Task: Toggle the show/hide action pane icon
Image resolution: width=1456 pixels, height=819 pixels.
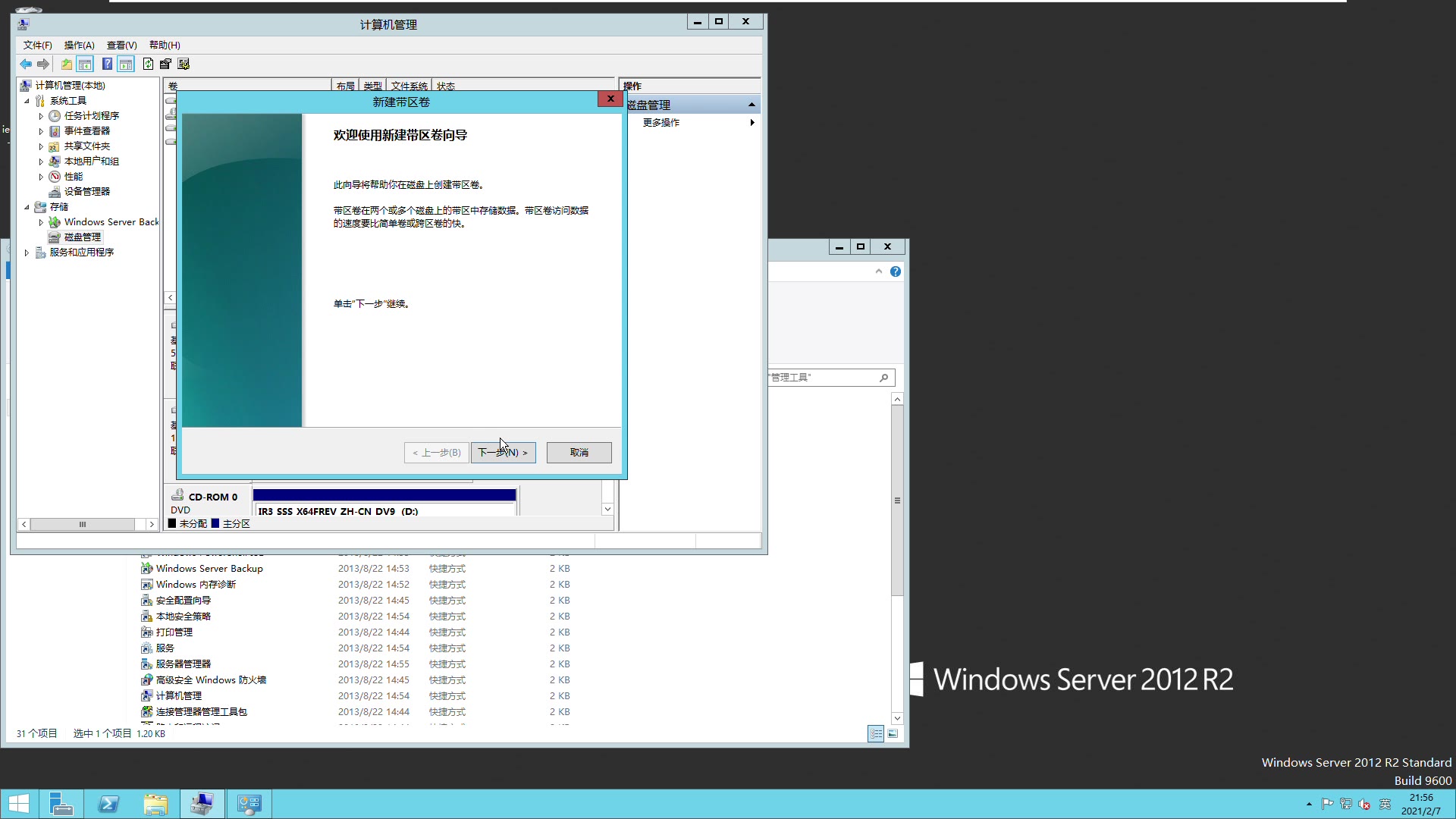Action: (126, 64)
